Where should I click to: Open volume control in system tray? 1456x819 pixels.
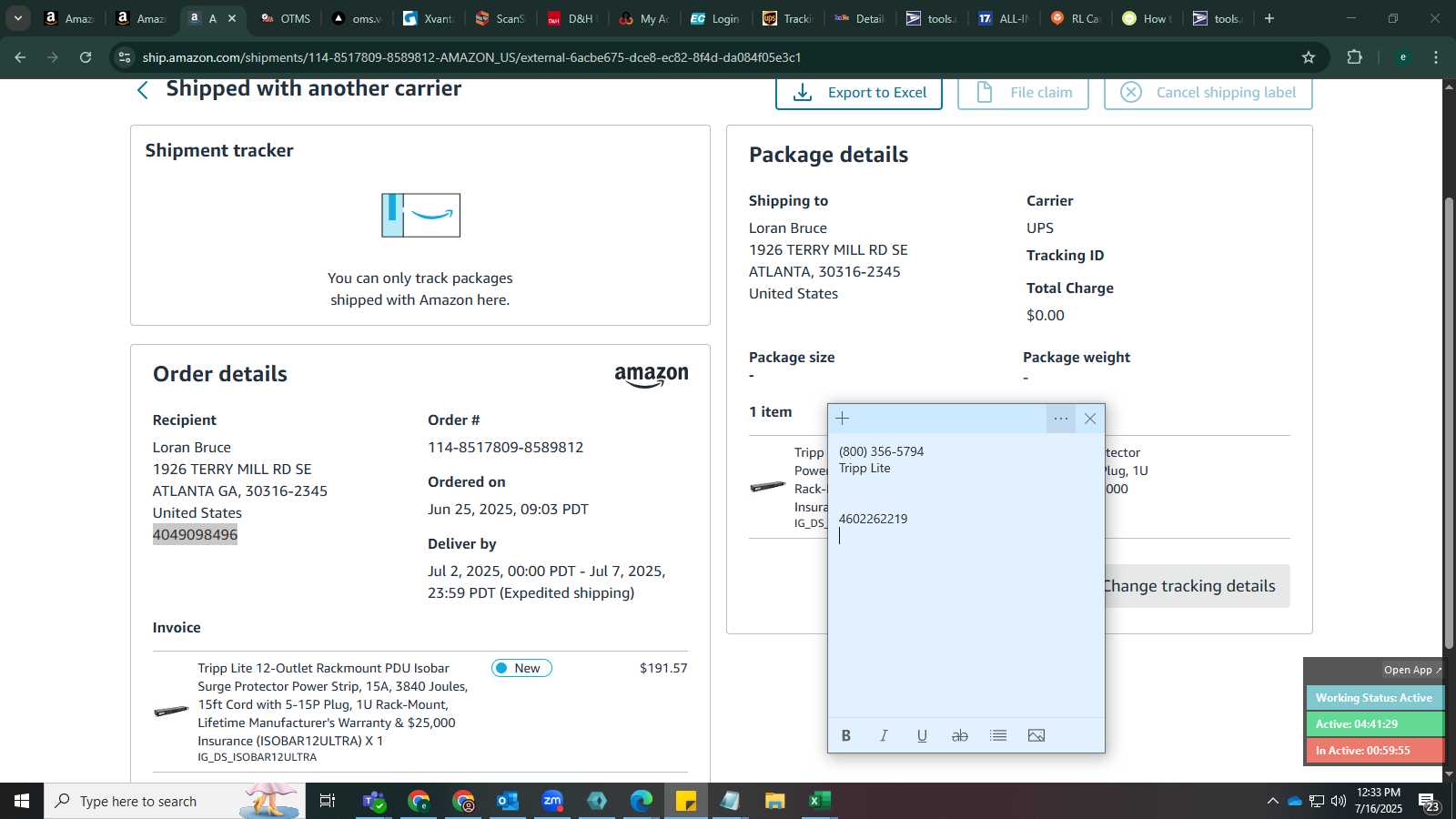coord(1339,801)
